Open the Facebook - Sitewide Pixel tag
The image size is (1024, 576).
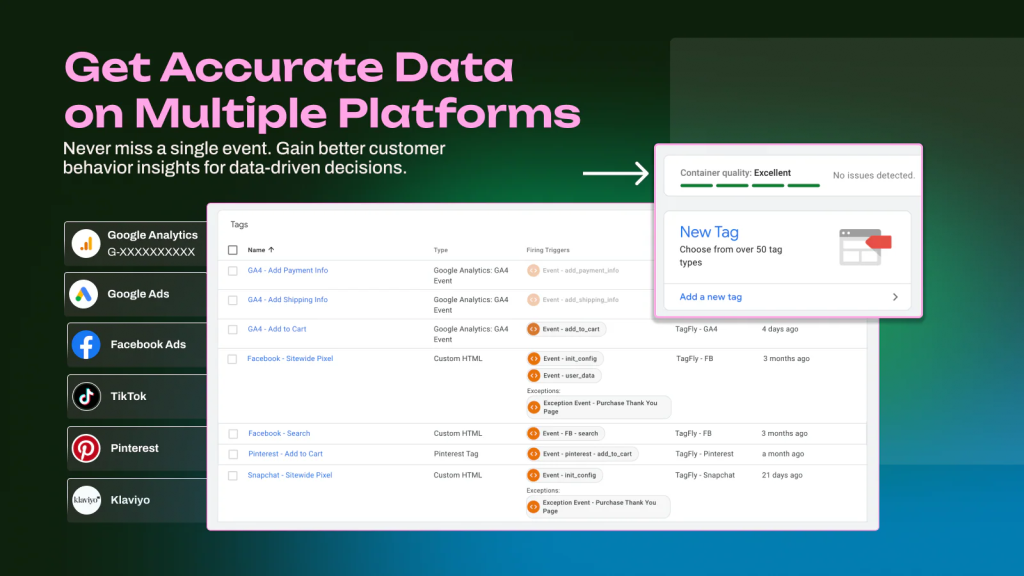coord(290,359)
